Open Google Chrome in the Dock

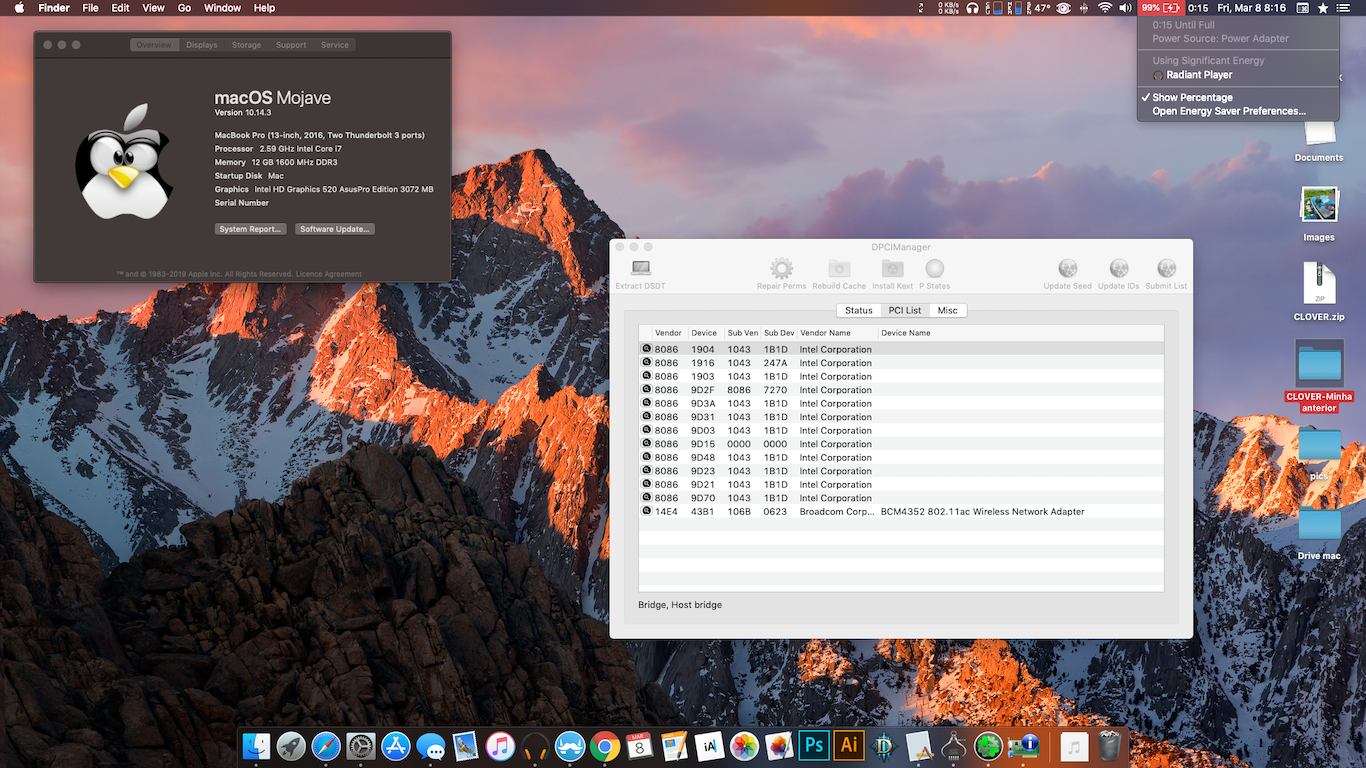pos(604,745)
